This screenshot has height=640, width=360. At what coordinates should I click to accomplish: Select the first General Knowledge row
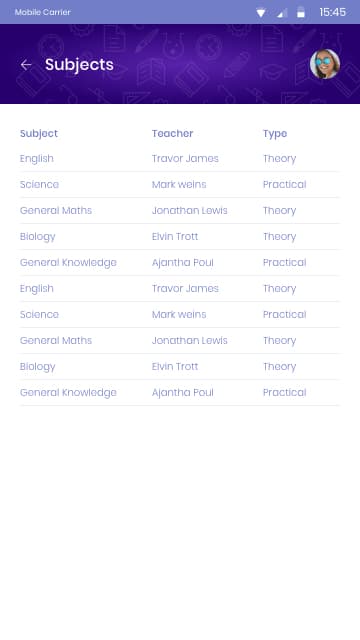click(180, 262)
